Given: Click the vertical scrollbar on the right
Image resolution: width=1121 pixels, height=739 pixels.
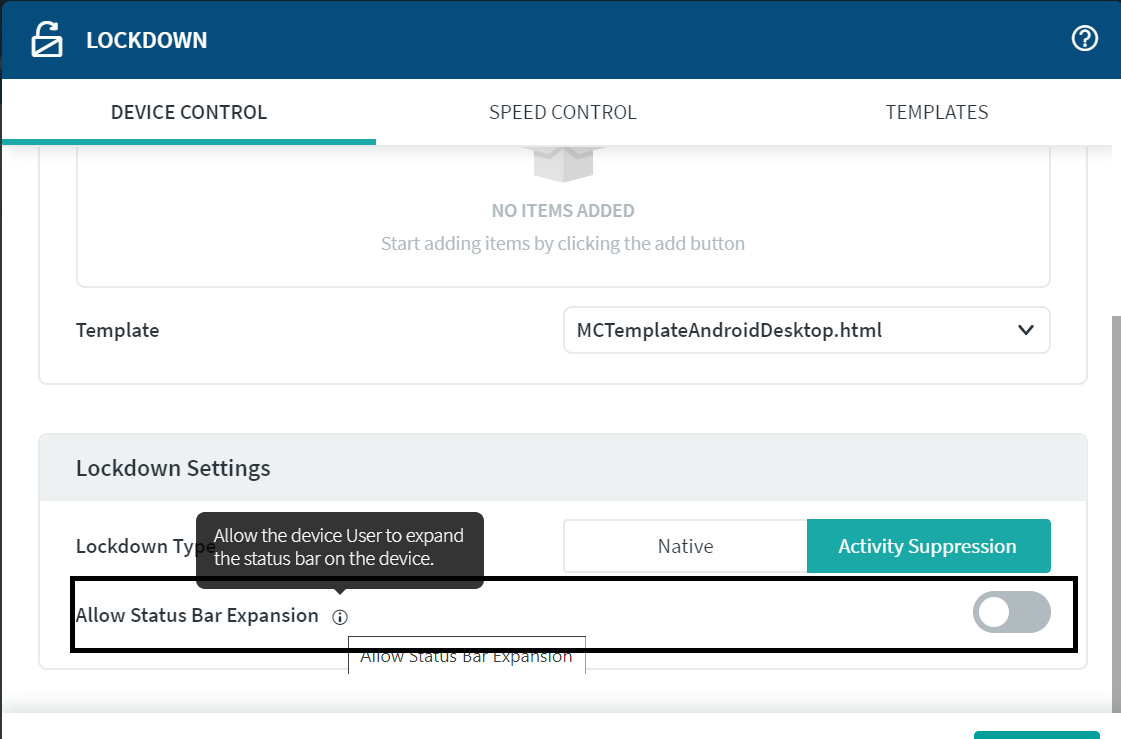Looking at the screenshot, I should click(1115, 500).
